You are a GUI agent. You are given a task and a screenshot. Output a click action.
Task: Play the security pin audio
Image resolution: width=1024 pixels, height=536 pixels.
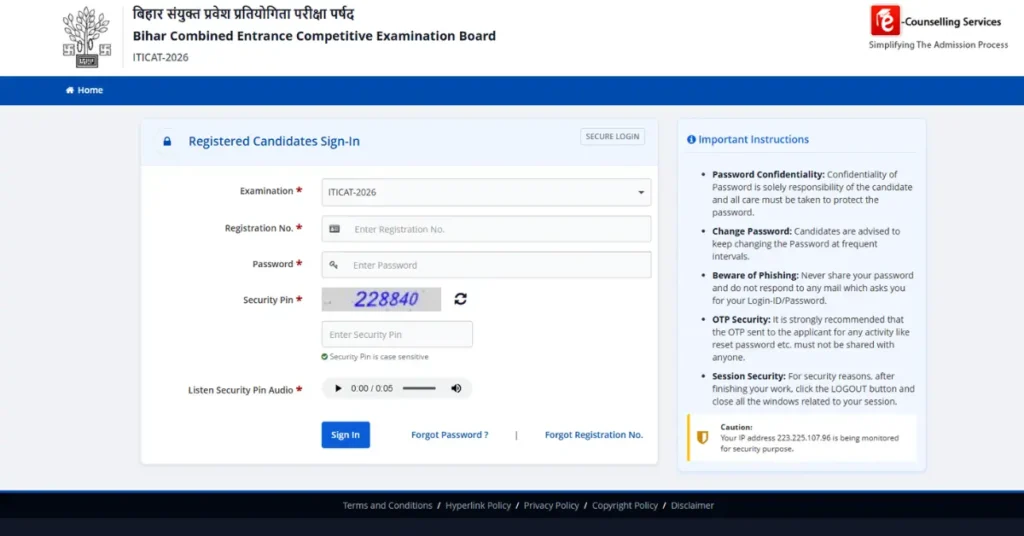point(338,388)
